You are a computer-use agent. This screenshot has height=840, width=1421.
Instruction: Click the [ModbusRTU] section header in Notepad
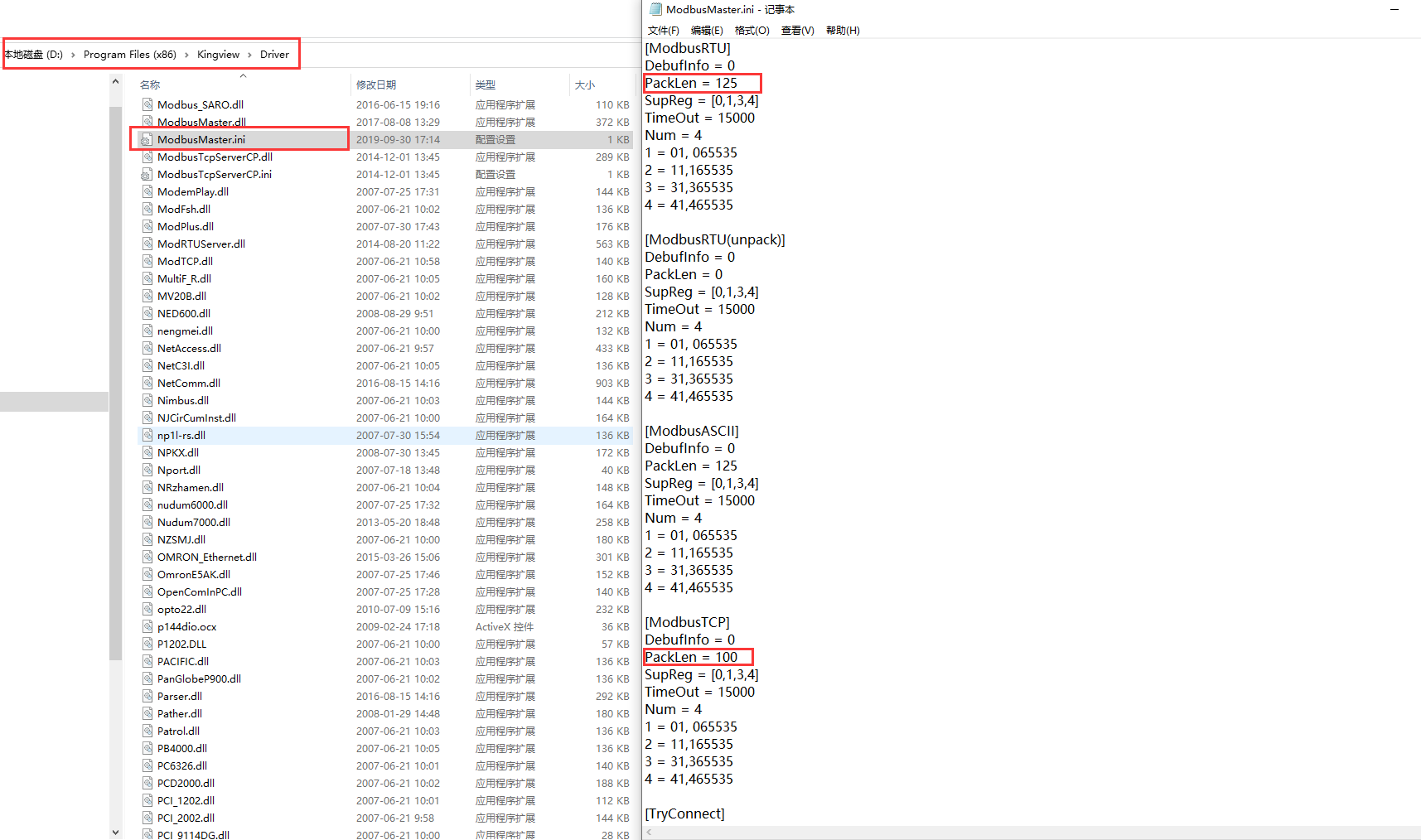688,48
